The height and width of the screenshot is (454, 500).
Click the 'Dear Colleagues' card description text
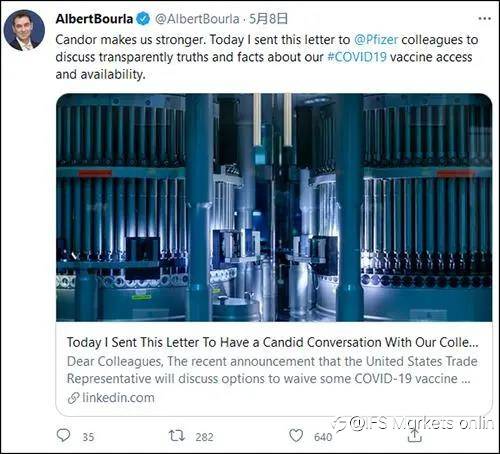pos(272,370)
